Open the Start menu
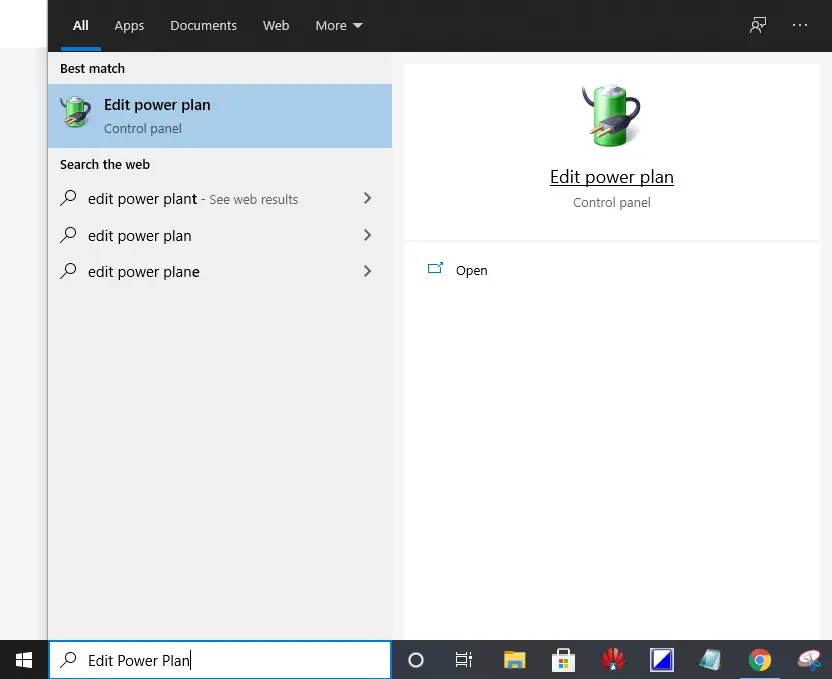This screenshot has width=832, height=679. [x=23, y=660]
